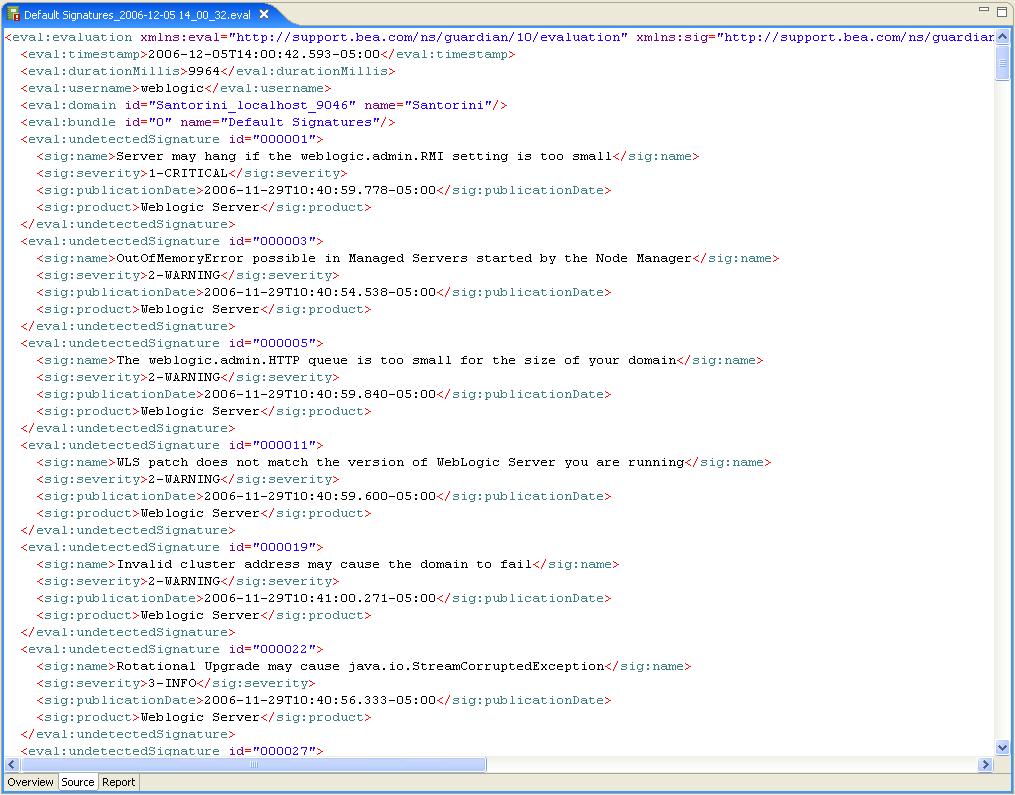This screenshot has width=1015, height=795.
Task: Click the vertical scrollbar down arrow
Action: 1002,748
